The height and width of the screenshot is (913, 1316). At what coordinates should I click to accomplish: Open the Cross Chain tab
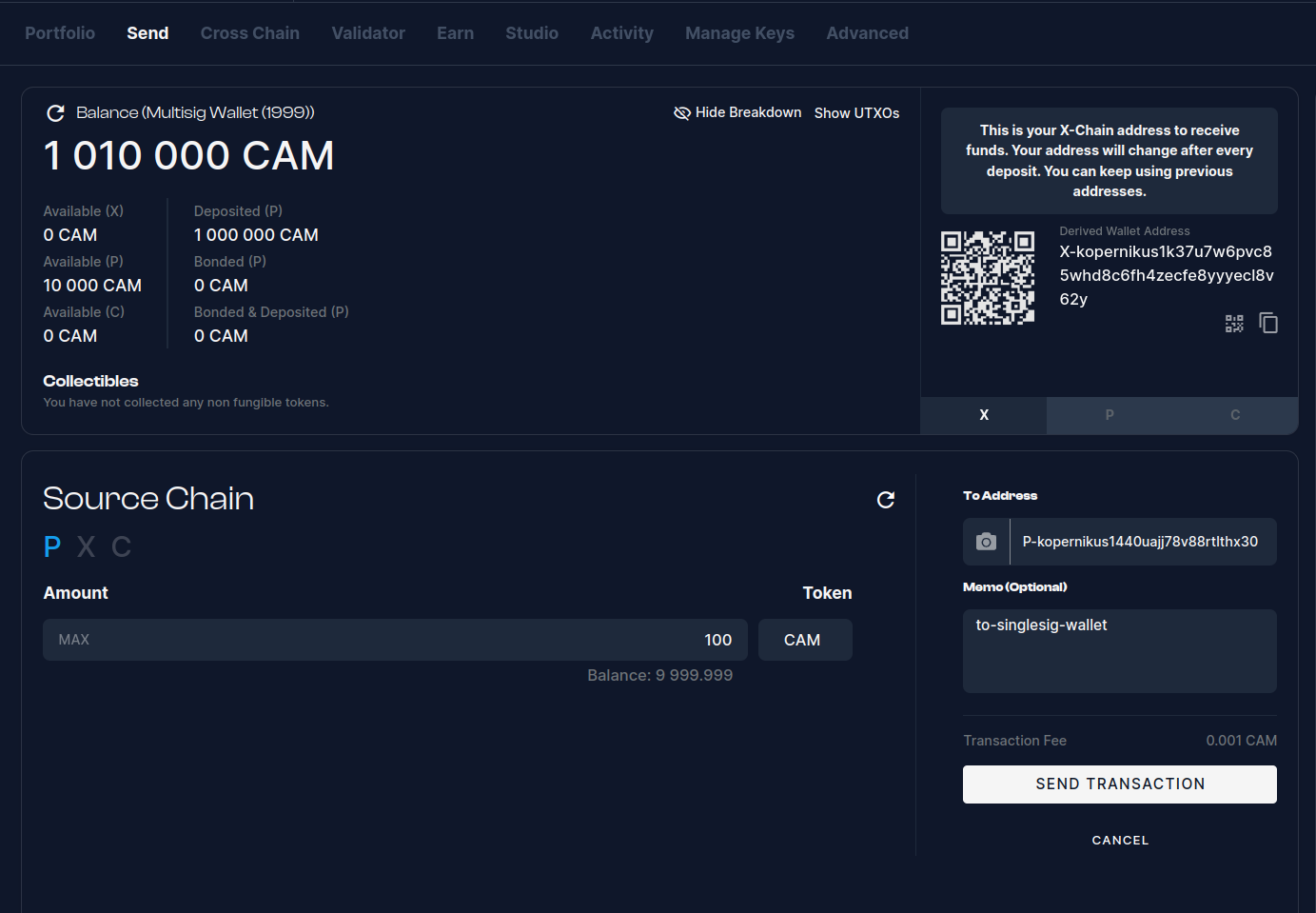249,33
